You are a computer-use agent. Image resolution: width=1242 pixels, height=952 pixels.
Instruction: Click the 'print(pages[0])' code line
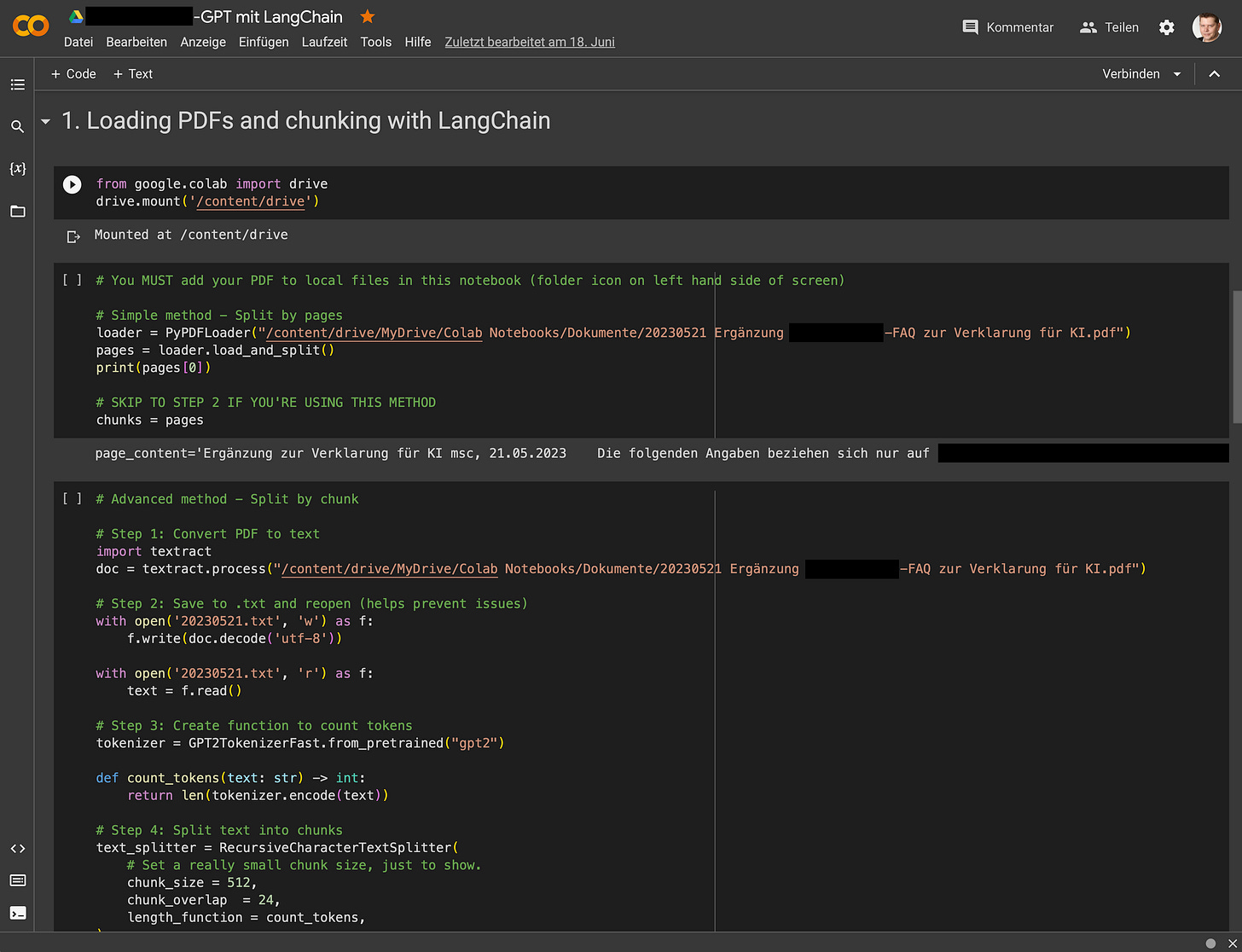click(x=154, y=368)
